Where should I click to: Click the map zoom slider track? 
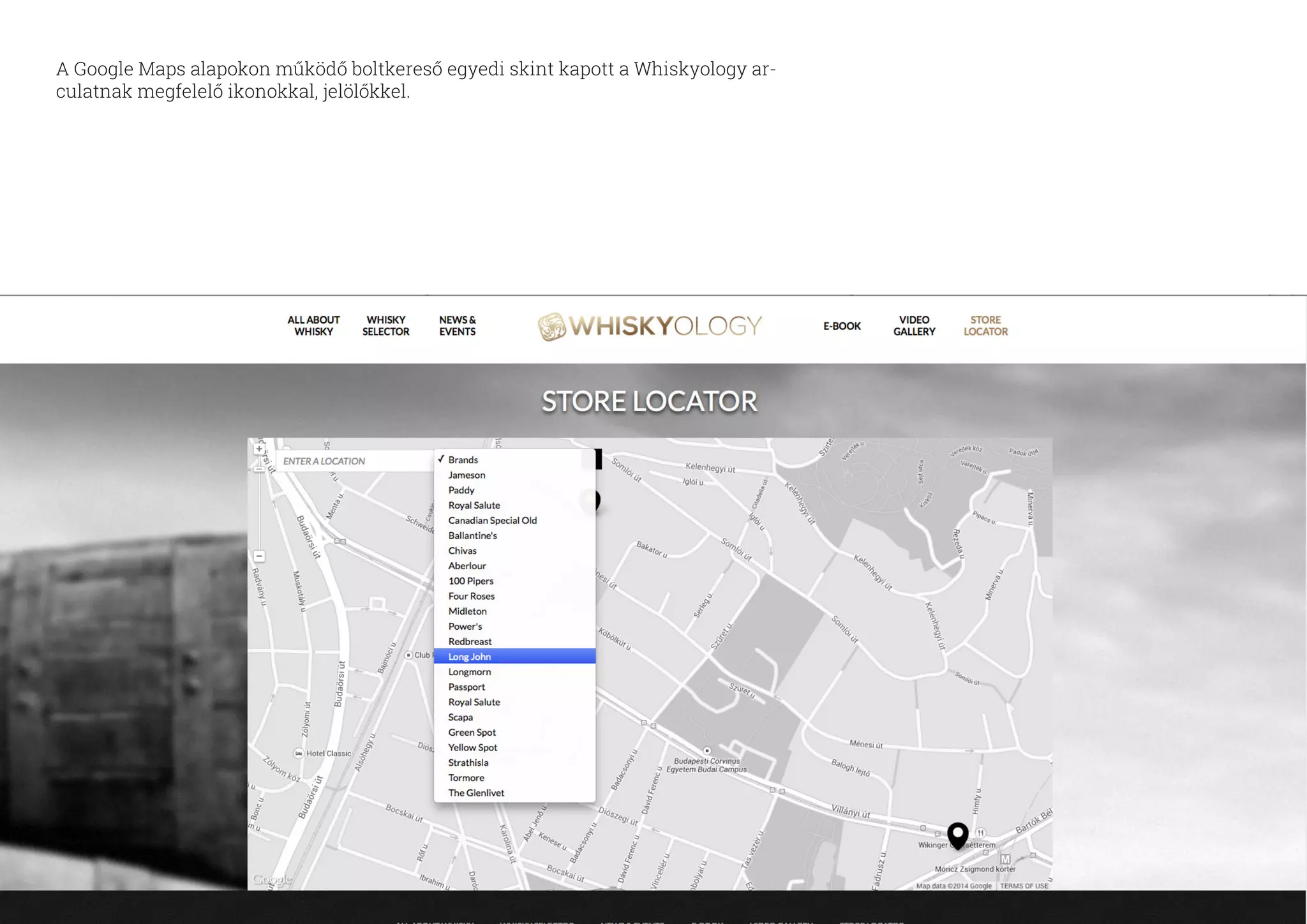point(259,510)
